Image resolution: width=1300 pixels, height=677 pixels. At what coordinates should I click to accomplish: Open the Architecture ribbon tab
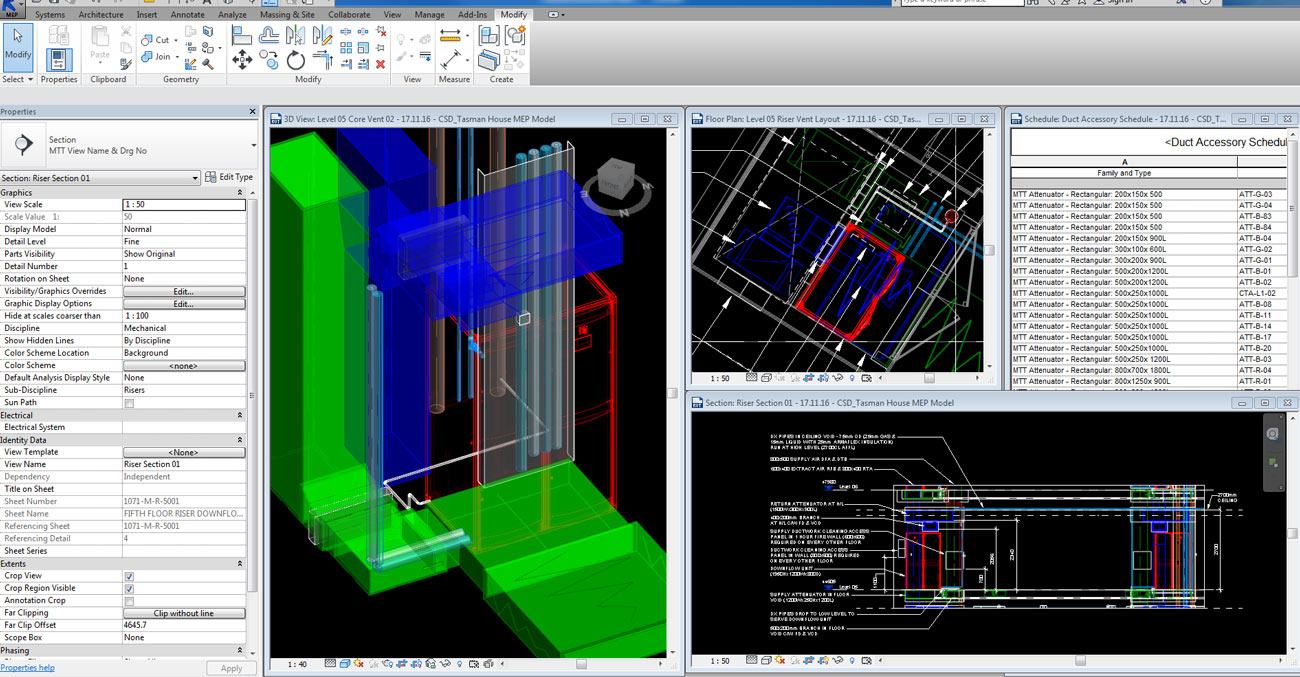(101, 15)
